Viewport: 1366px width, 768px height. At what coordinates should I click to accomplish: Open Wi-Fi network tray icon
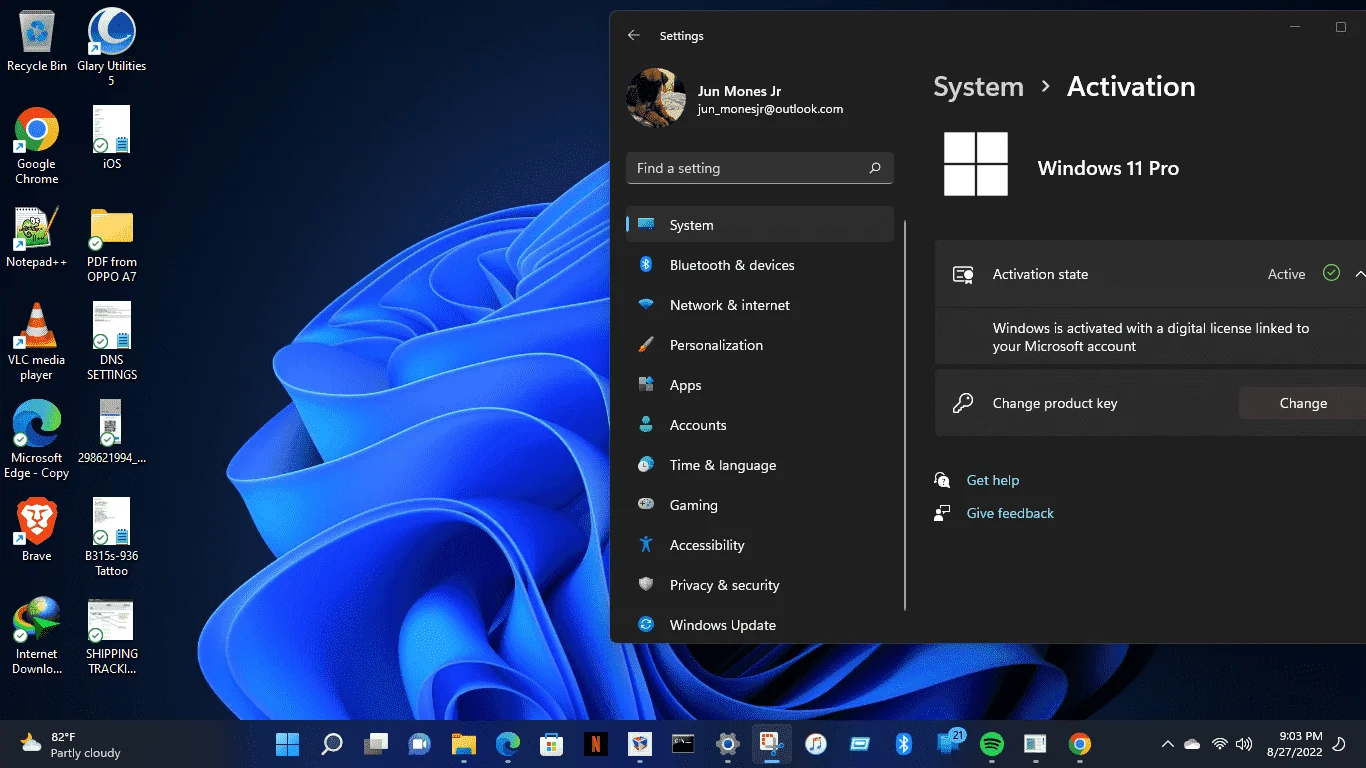click(1219, 744)
